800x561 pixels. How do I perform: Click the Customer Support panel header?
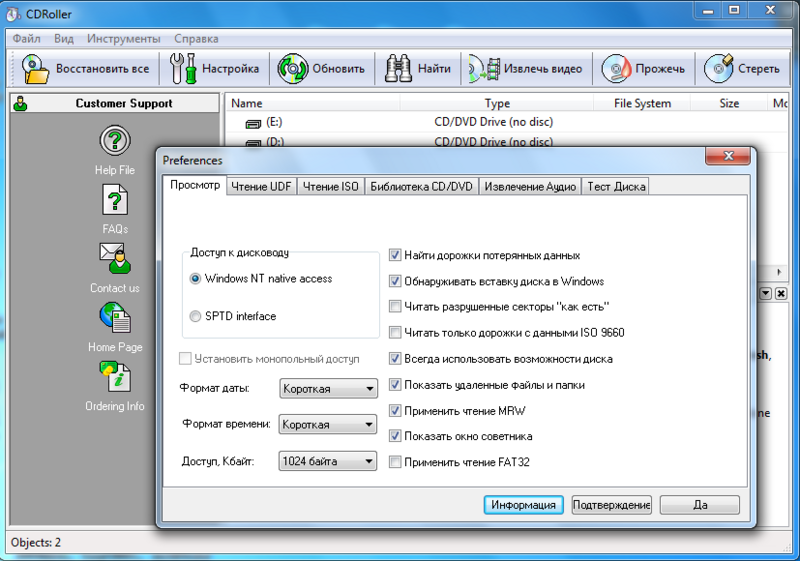tap(115, 103)
